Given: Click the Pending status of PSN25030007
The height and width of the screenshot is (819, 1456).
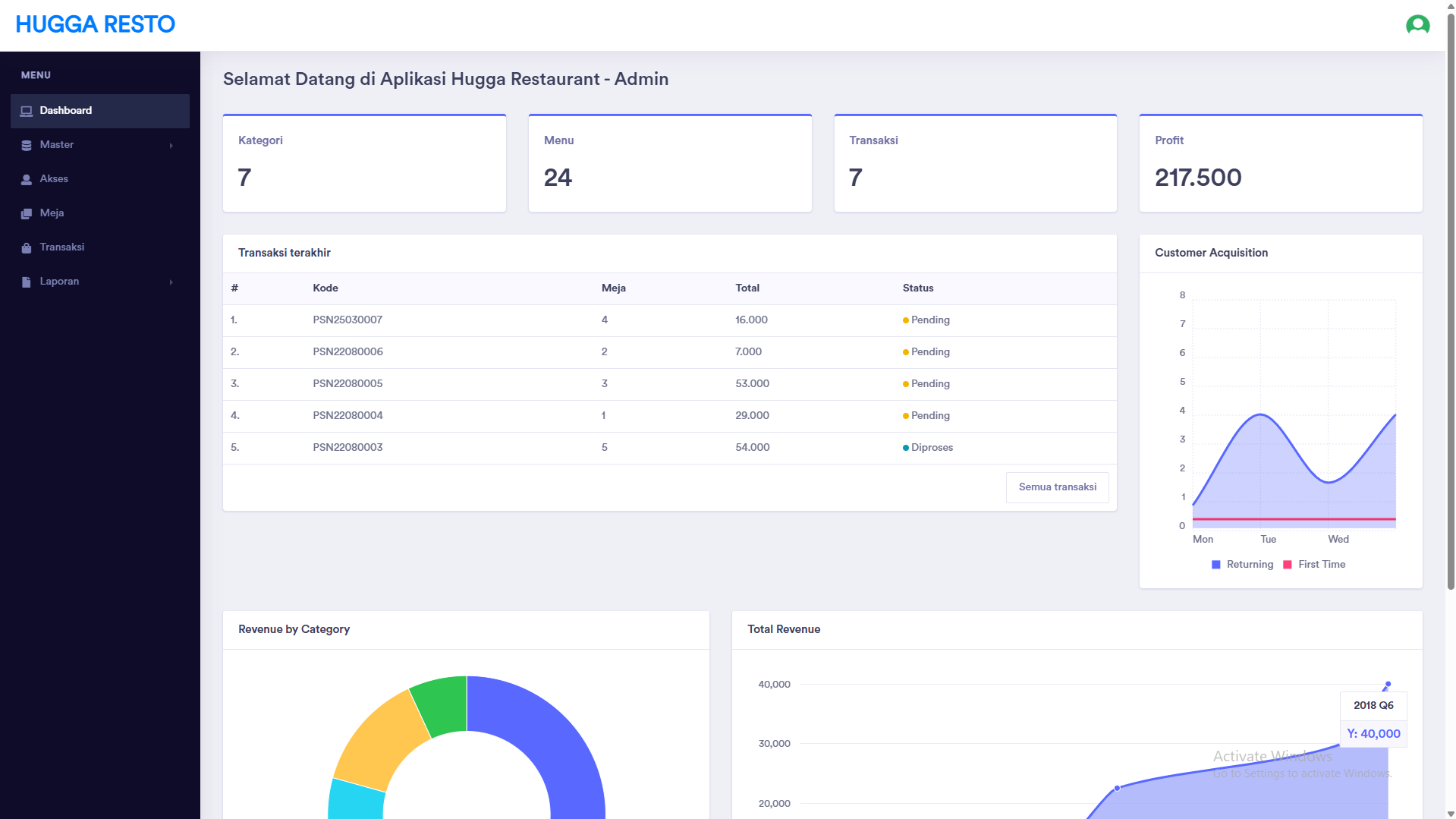Looking at the screenshot, I should [x=930, y=320].
